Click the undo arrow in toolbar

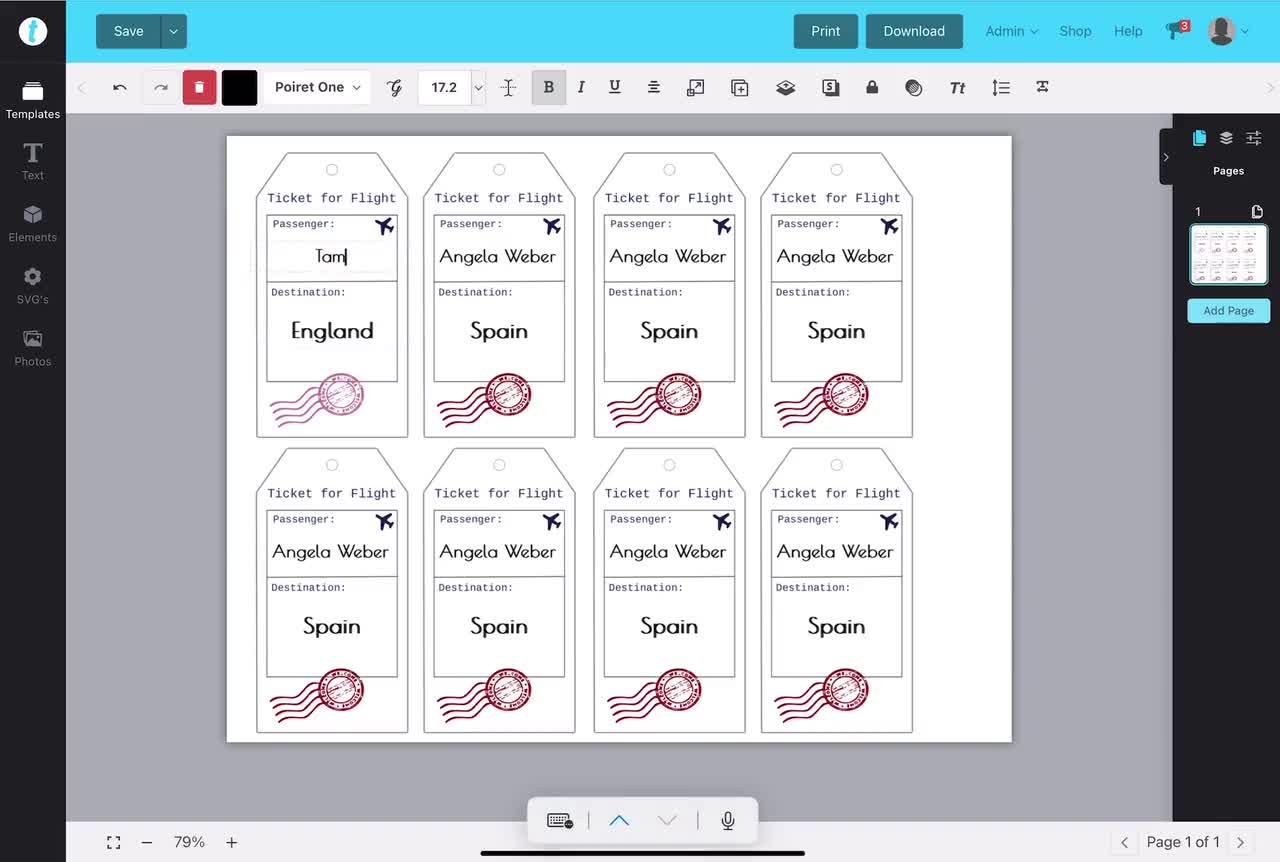(120, 87)
